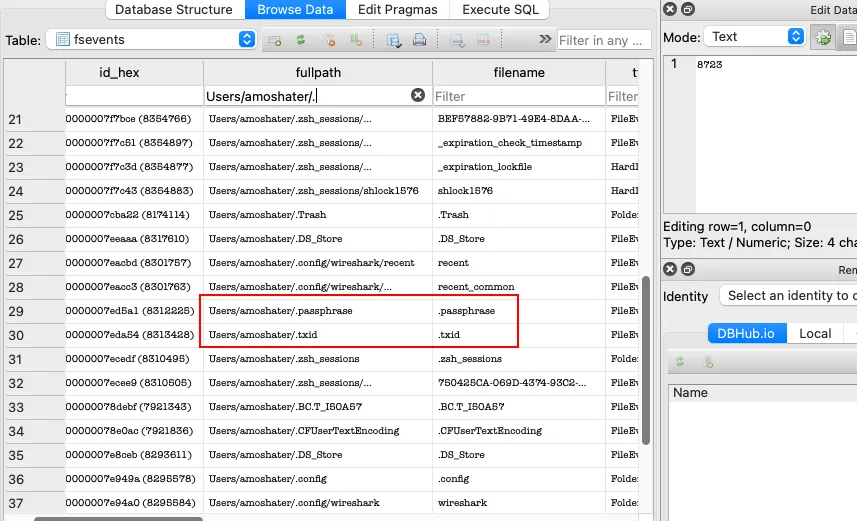The image size is (857, 521).
Task: Click the id_hex column filter field
Action: [134, 96]
